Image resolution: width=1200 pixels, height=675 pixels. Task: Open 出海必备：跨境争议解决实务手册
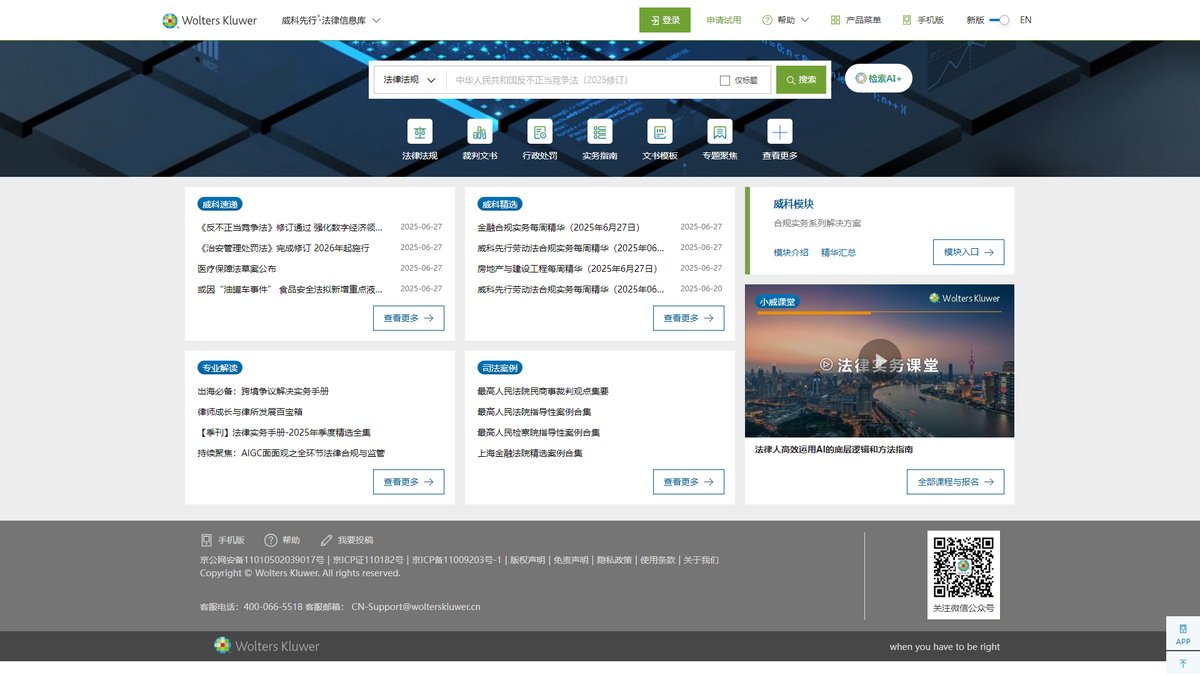[263, 391]
